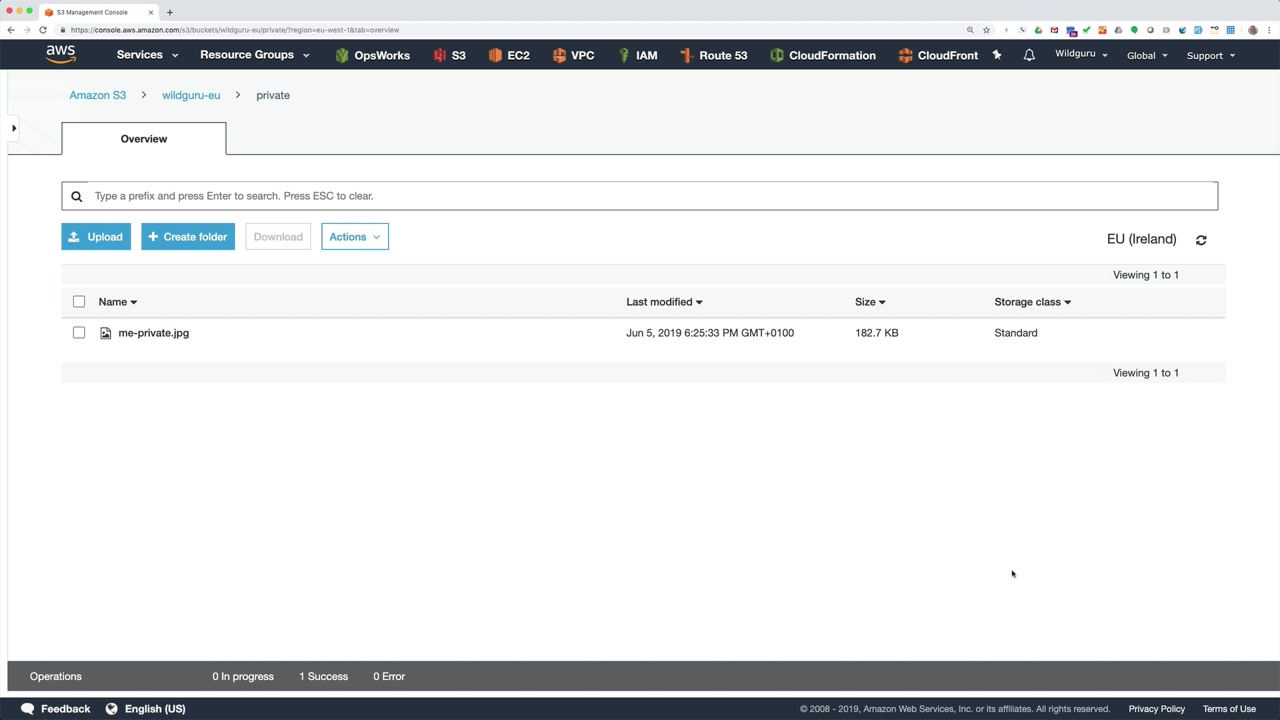Open the Terms of Use link
Viewport: 1280px width, 720px height.
click(x=1229, y=709)
